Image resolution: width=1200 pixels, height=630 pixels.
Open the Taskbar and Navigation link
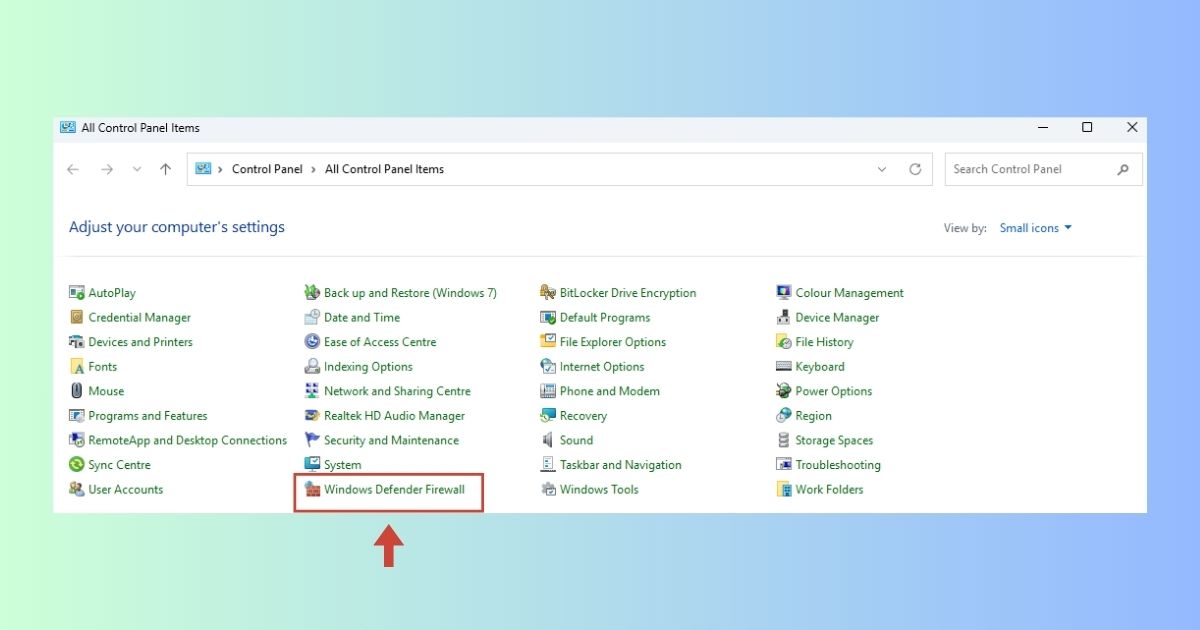[x=620, y=465]
